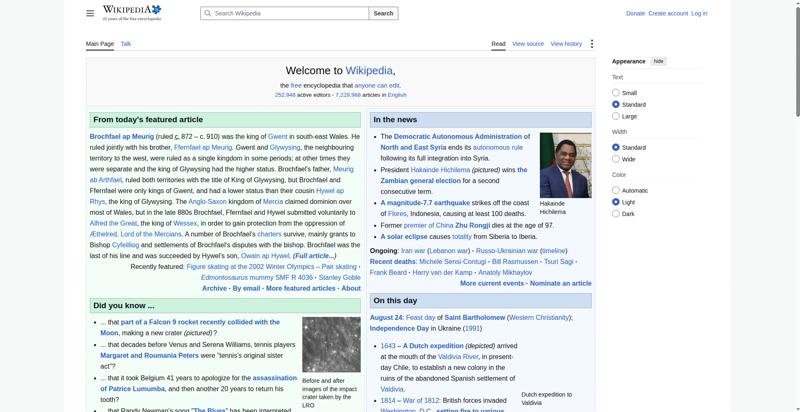800x412 pixels.
Task: Open Margaret and Roumania Peters link
Action: coord(149,355)
